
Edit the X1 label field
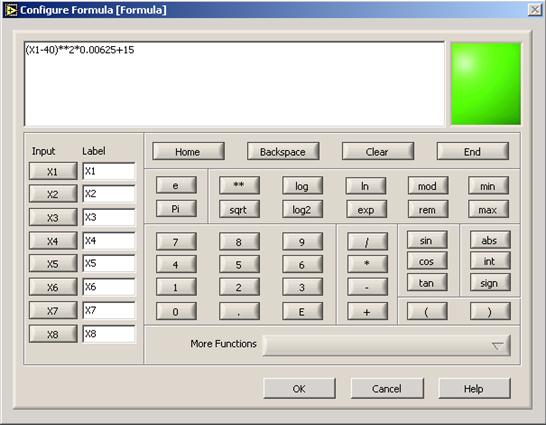click(109, 171)
